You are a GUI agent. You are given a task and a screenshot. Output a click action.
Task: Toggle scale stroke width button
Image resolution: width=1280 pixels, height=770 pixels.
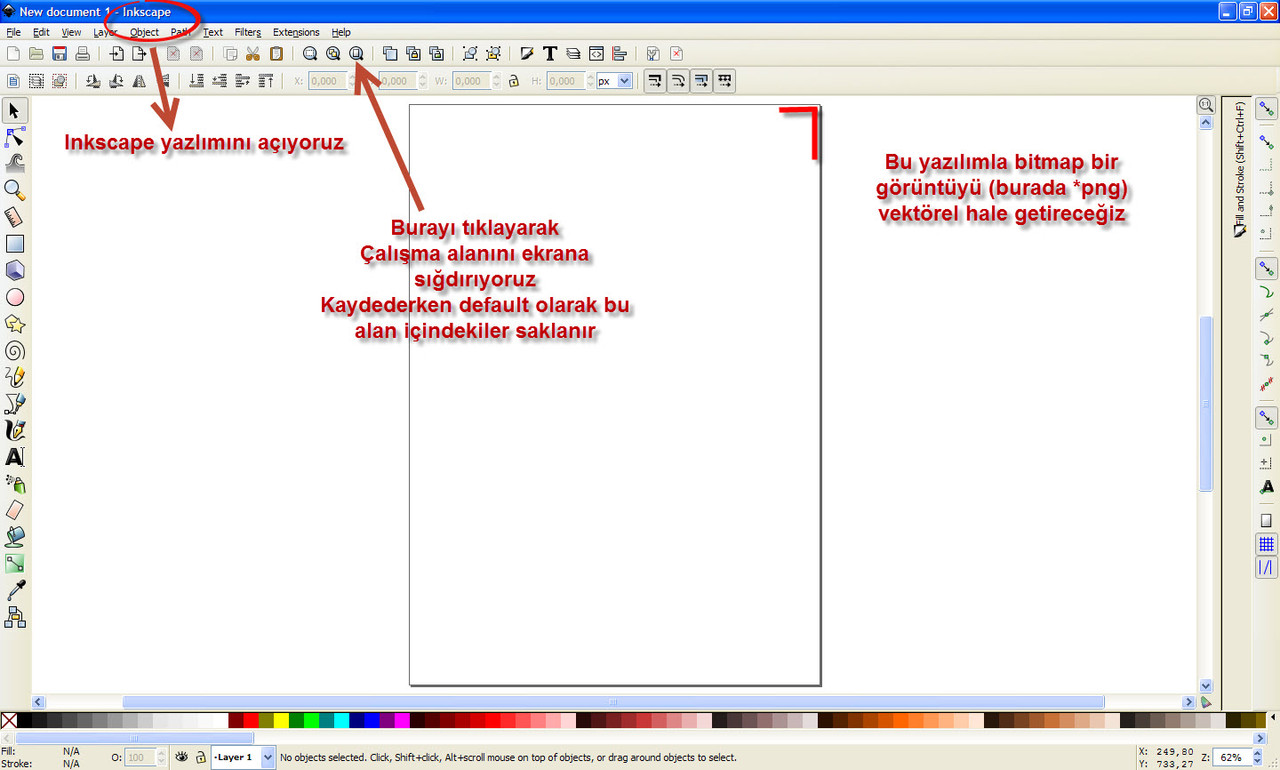click(655, 81)
